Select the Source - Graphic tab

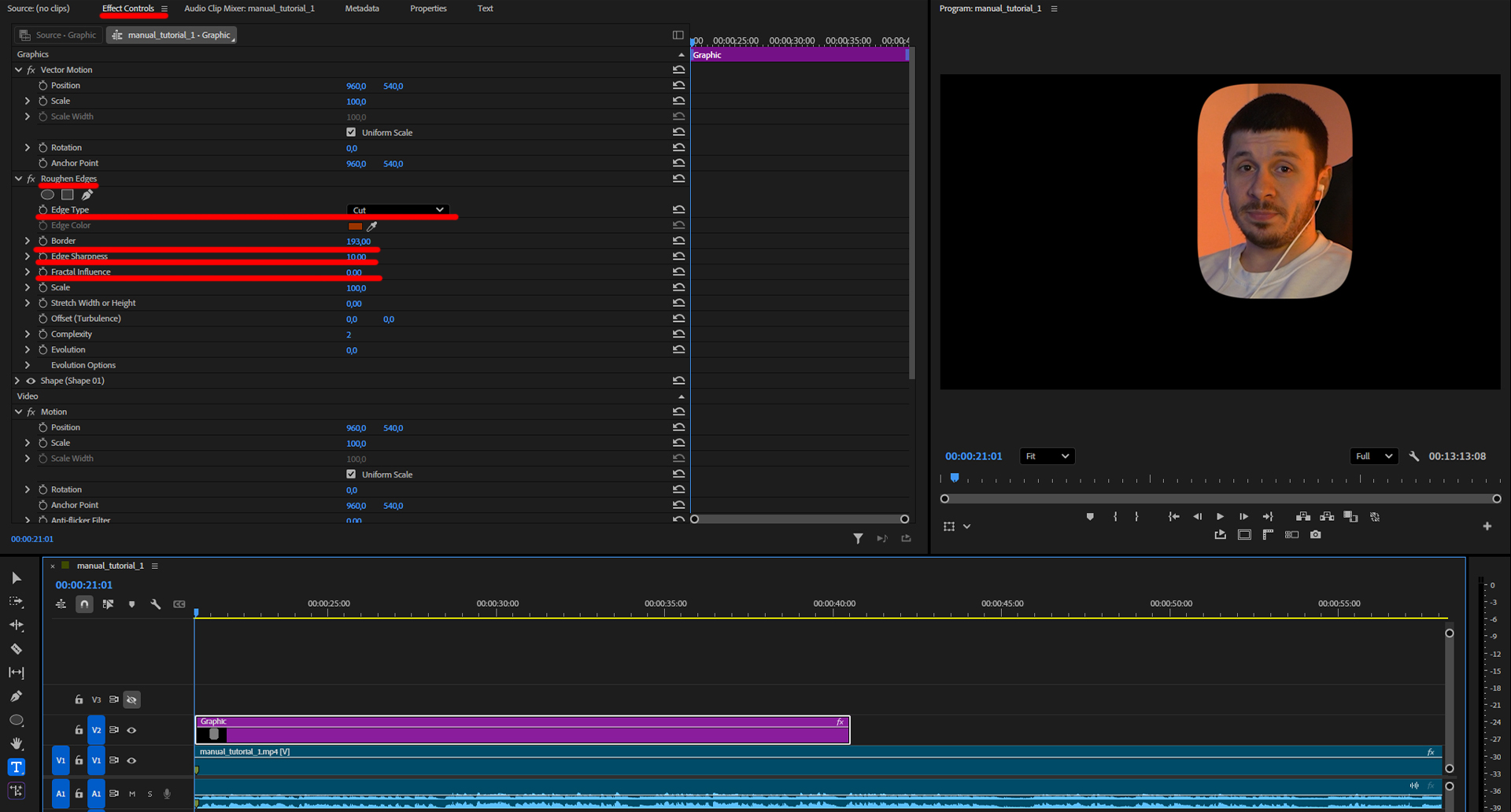(x=58, y=35)
